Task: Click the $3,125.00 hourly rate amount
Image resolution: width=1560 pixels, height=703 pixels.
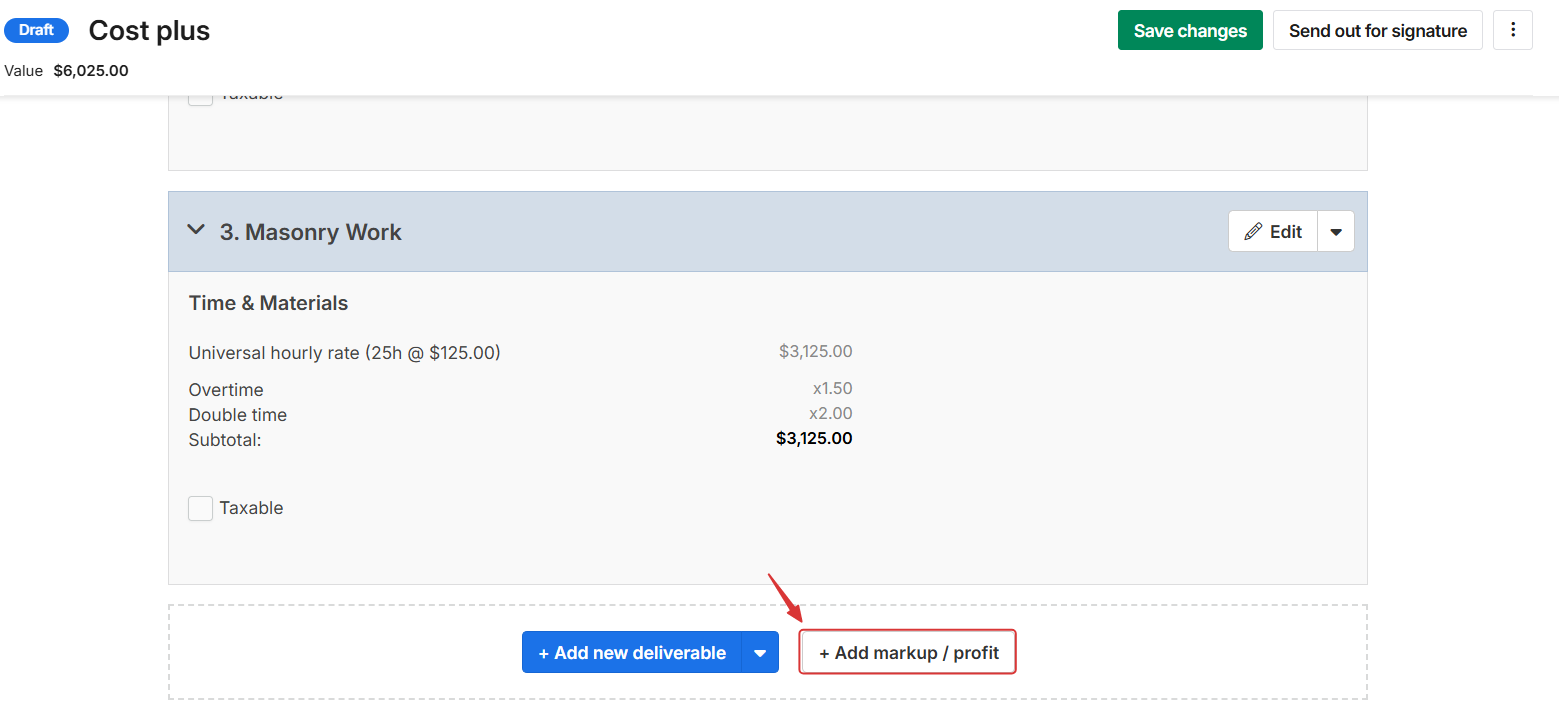Action: pyautogui.click(x=816, y=352)
